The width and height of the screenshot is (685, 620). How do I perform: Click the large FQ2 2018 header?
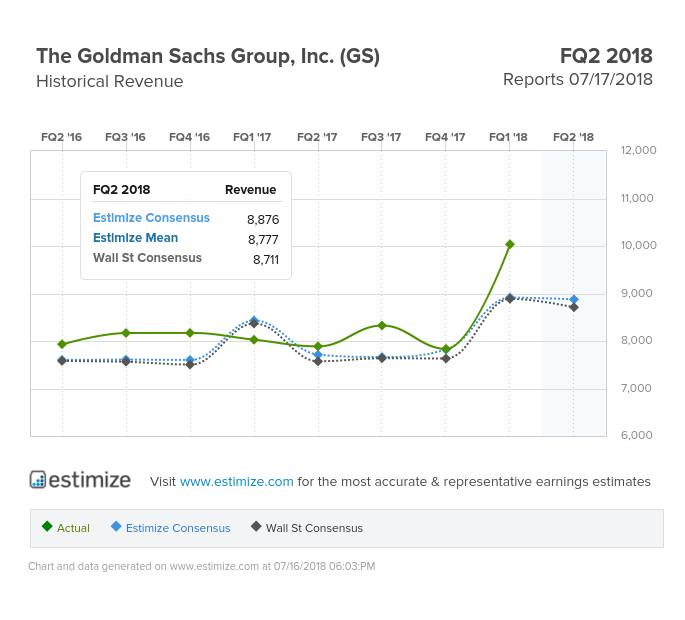tap(606, 56)
